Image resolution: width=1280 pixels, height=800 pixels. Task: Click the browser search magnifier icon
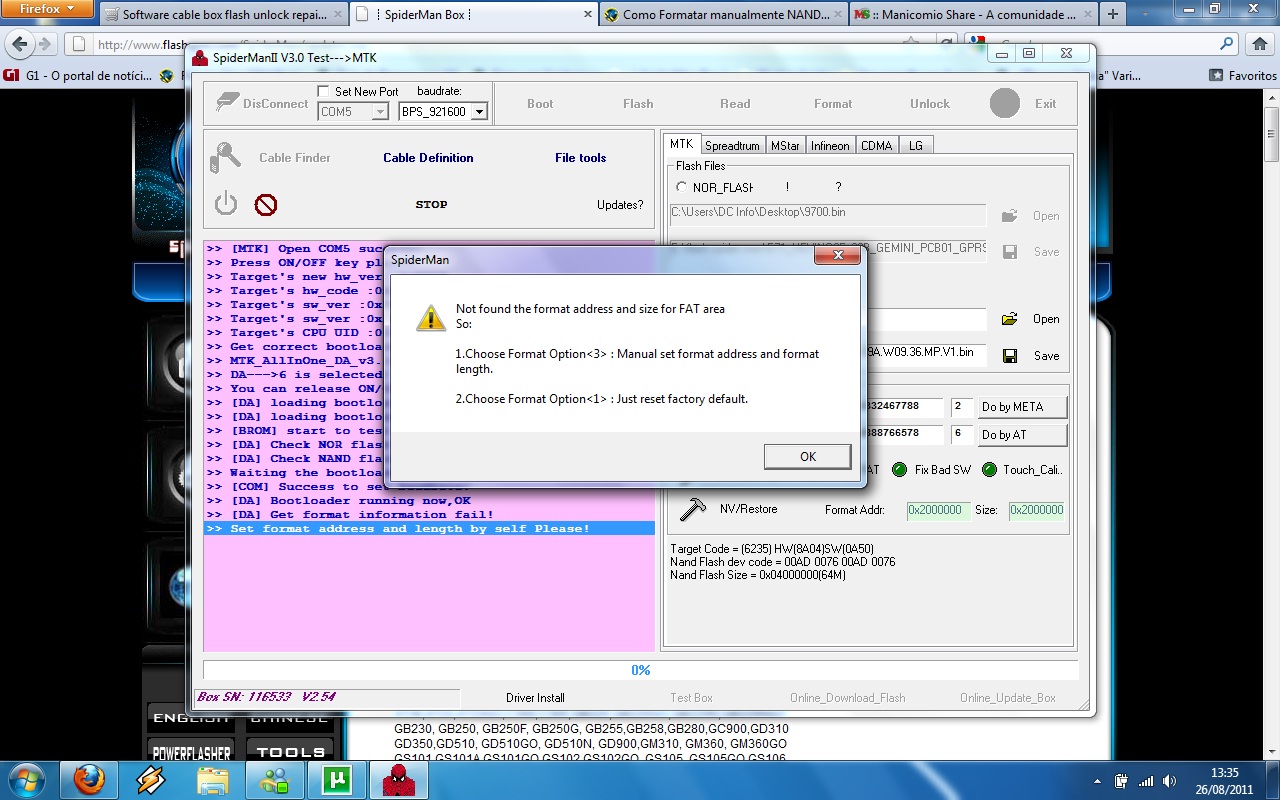[1227, 44]
